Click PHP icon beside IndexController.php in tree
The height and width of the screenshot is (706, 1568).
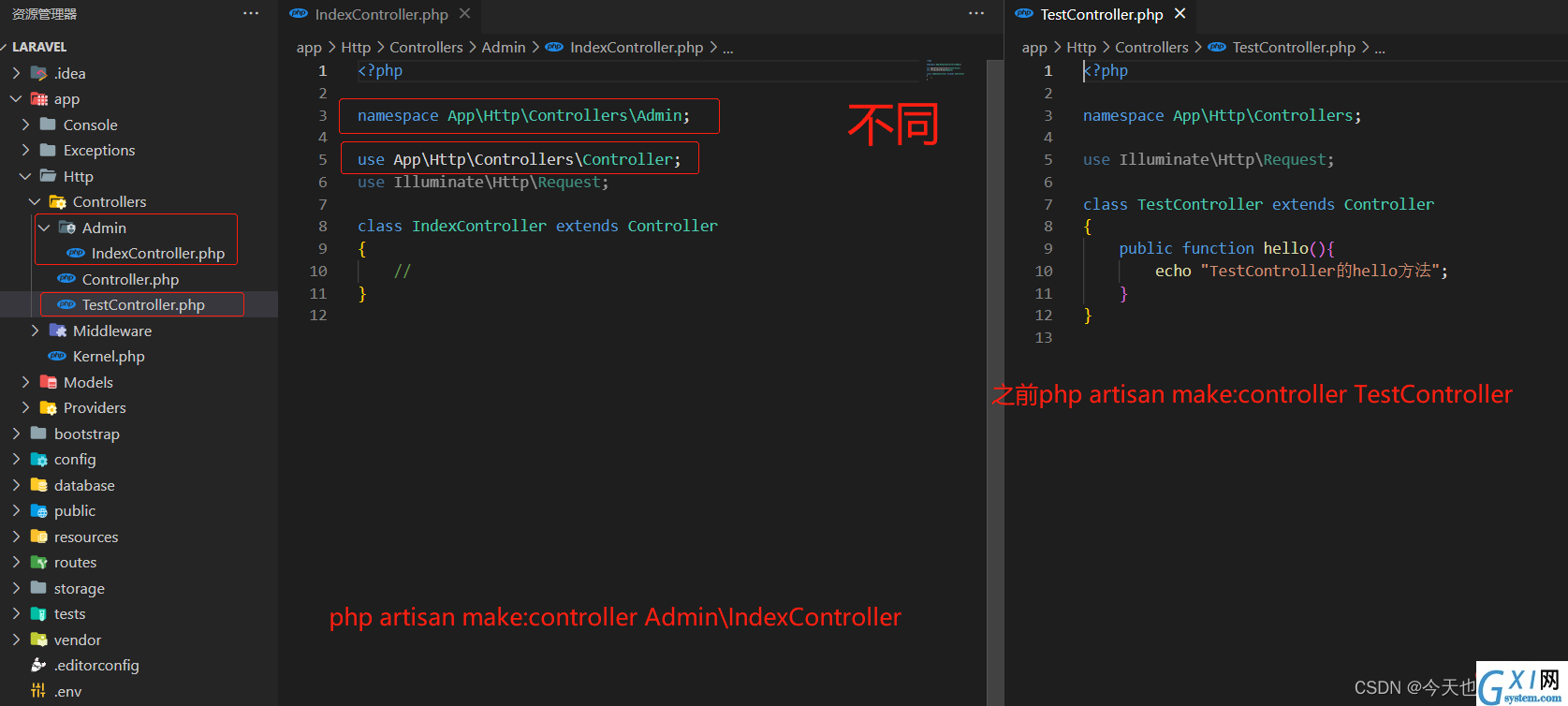[x=76, y=253]
